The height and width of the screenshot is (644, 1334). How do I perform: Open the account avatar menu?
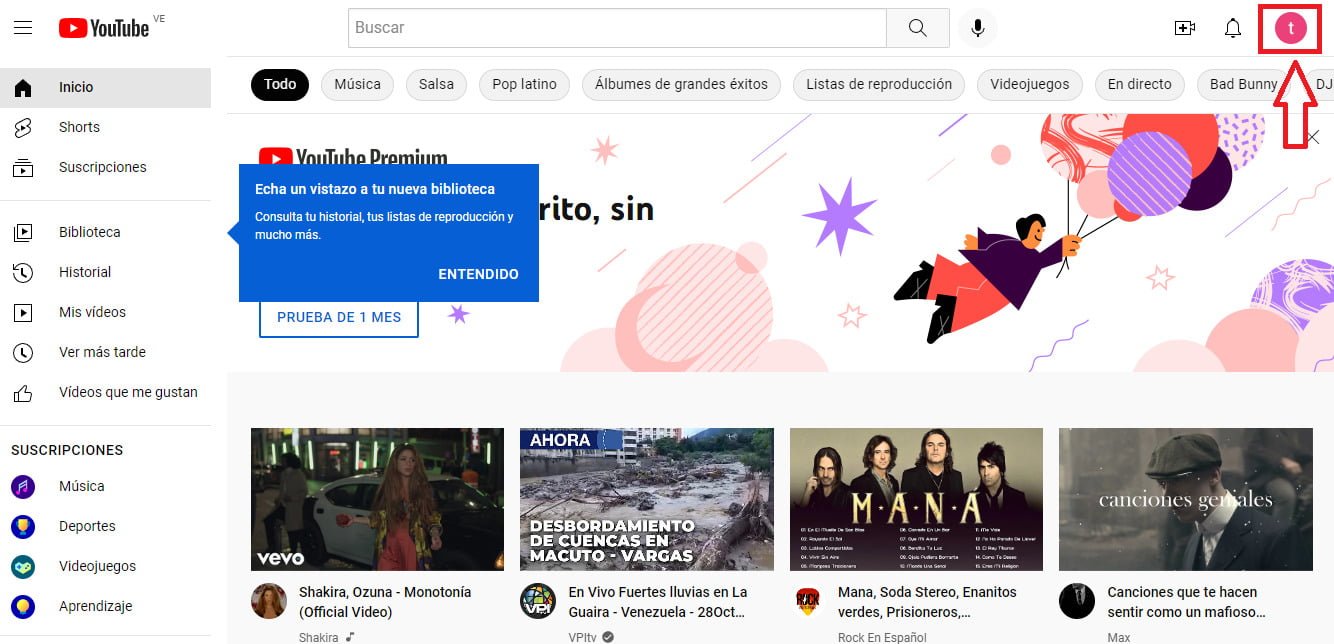click(x=1290, y=28)
